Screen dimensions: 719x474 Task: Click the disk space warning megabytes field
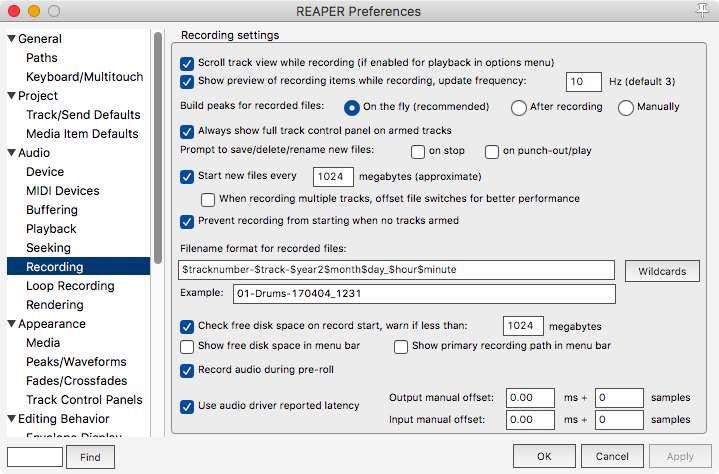pos(523,326)
